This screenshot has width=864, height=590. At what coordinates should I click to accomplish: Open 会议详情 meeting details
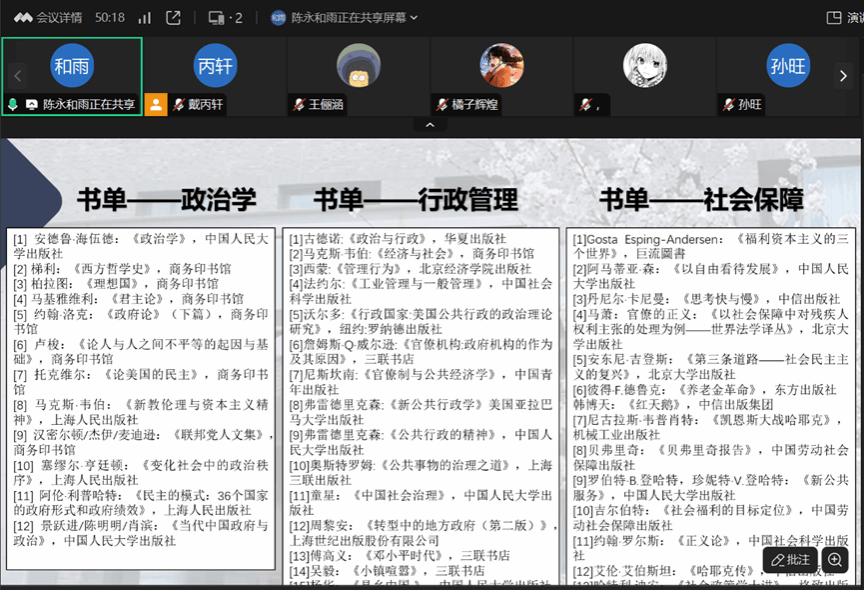(46, 17)
